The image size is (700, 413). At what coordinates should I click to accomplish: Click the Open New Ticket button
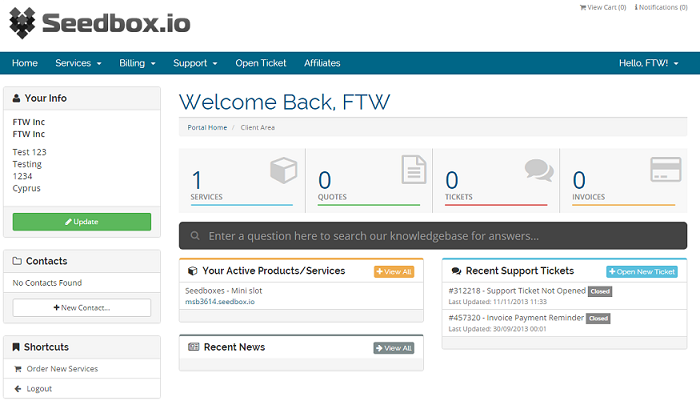click(642, 271)
